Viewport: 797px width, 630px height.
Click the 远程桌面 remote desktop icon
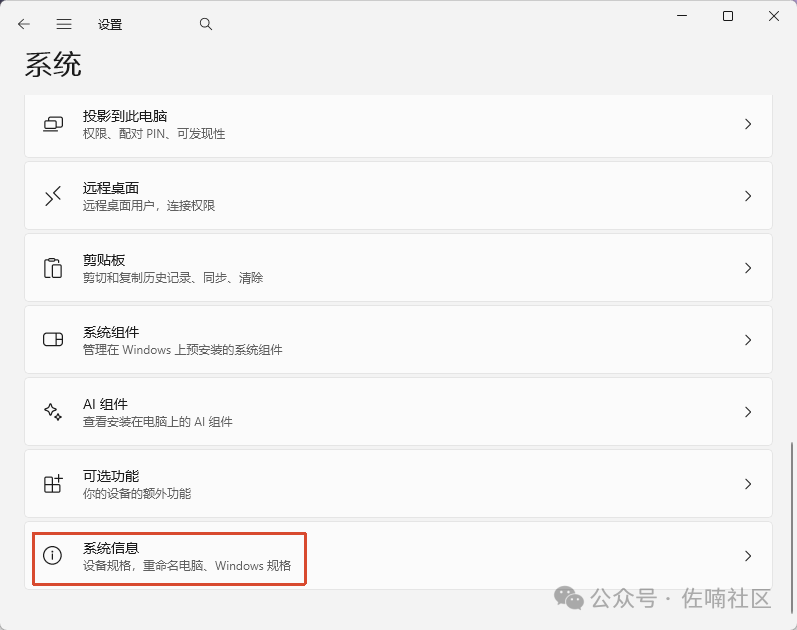tap(53, 196)
